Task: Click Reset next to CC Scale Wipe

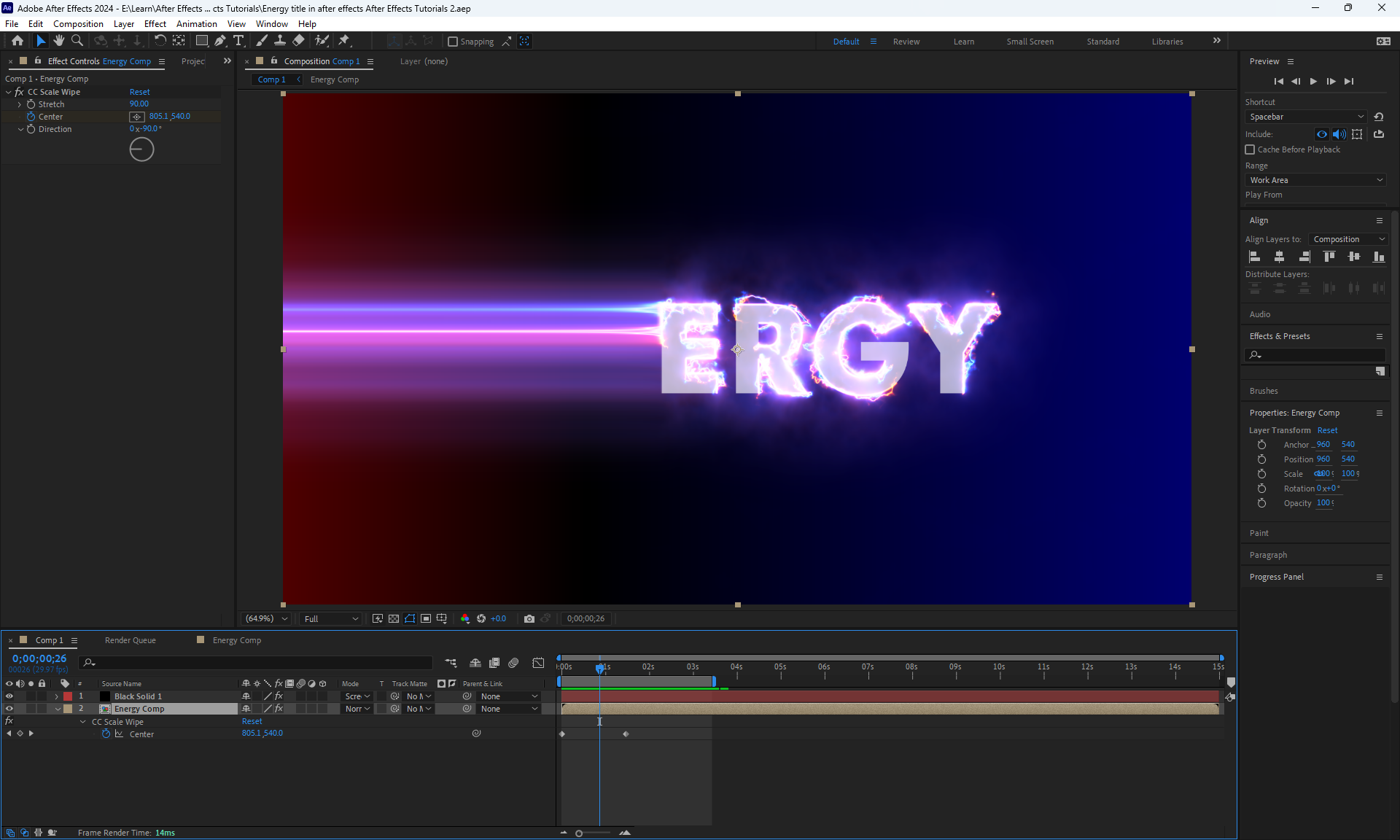Action: click(x=139, y=92)
